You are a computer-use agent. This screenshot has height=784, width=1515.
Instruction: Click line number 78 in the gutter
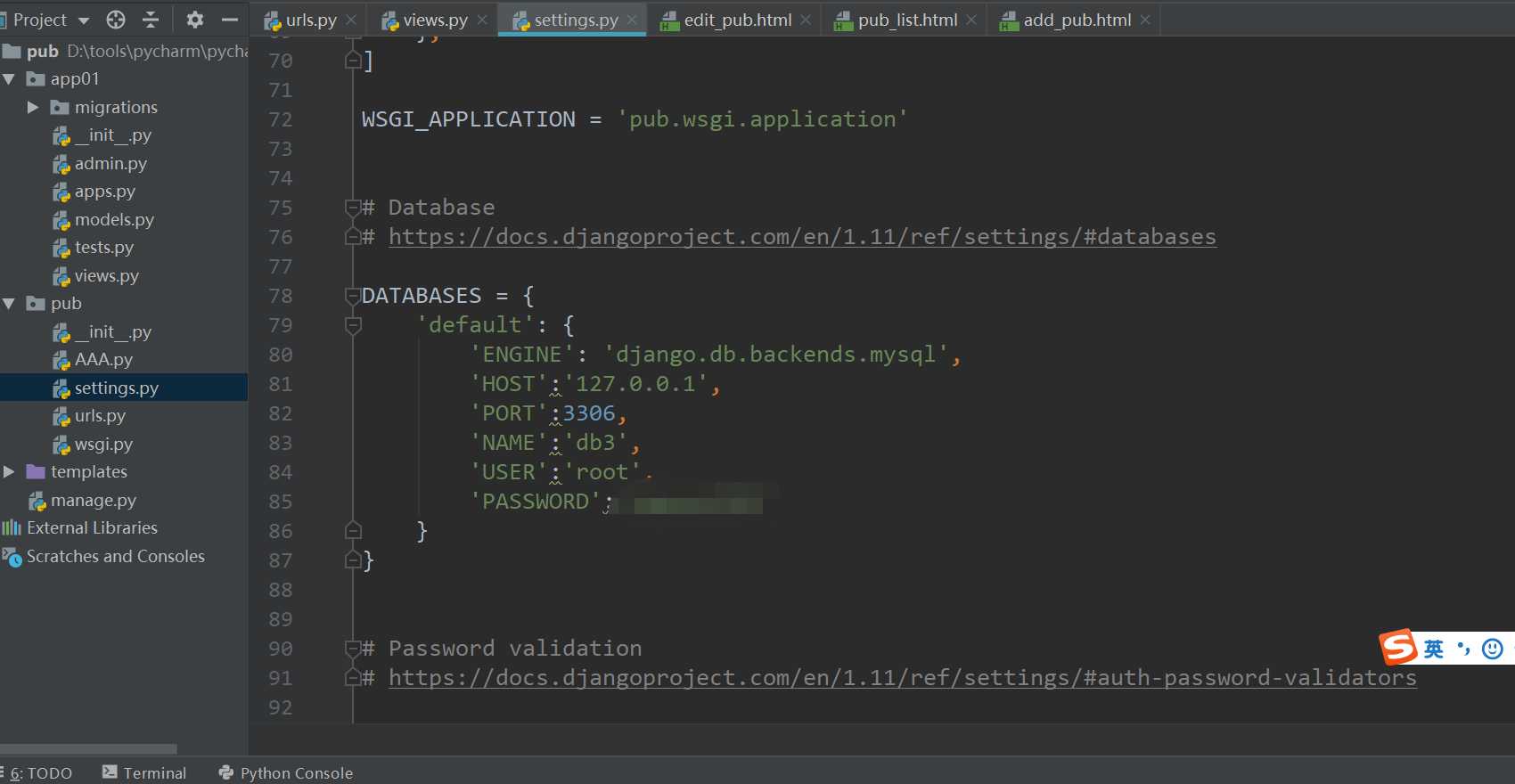(x=281, y=296)
